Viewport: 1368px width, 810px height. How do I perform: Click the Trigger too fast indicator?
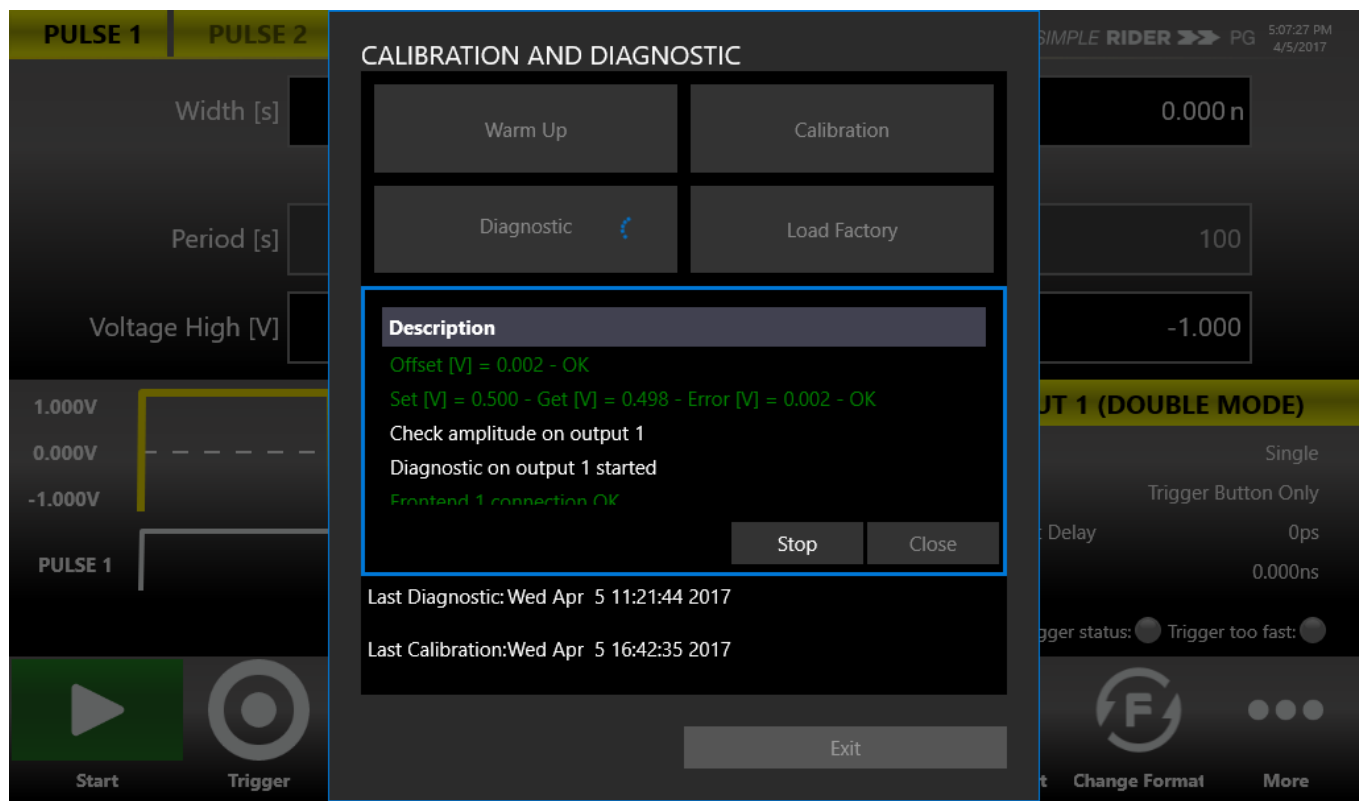(x=1312, y=631)
